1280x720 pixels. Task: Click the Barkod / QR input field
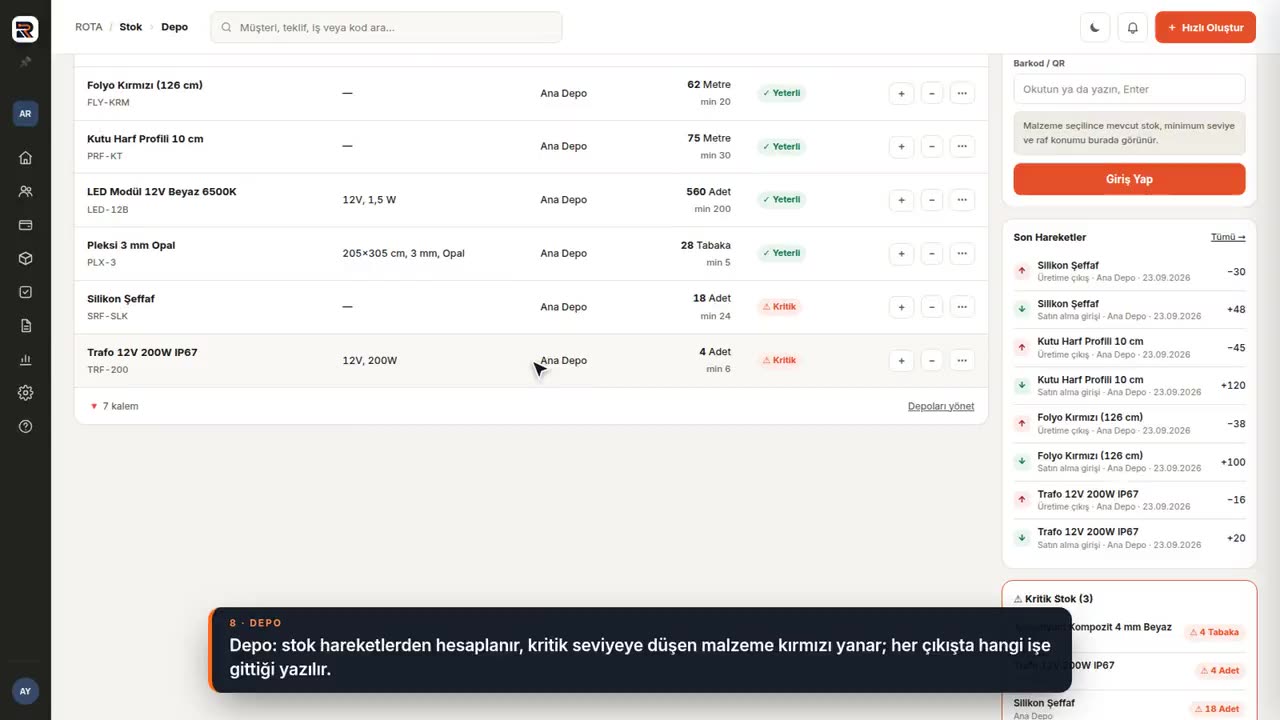[1129, 89]
